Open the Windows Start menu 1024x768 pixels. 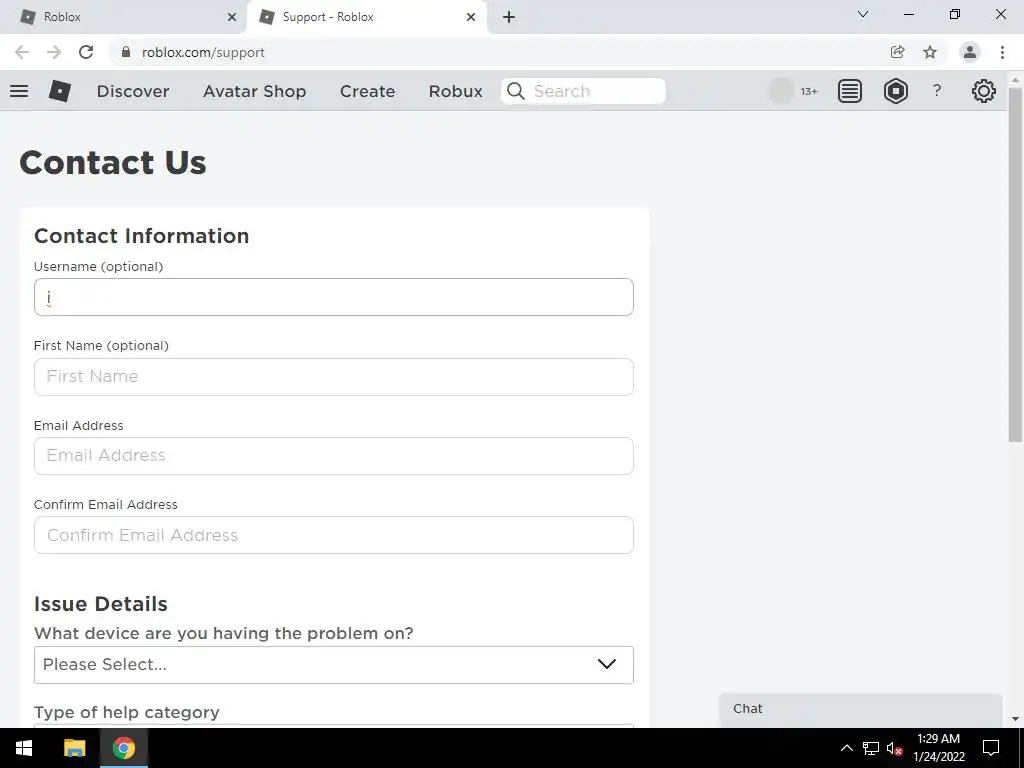click(24, 748)
